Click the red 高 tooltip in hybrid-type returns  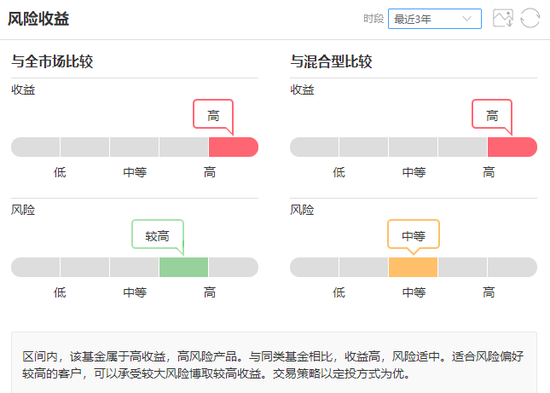(492, 114)
